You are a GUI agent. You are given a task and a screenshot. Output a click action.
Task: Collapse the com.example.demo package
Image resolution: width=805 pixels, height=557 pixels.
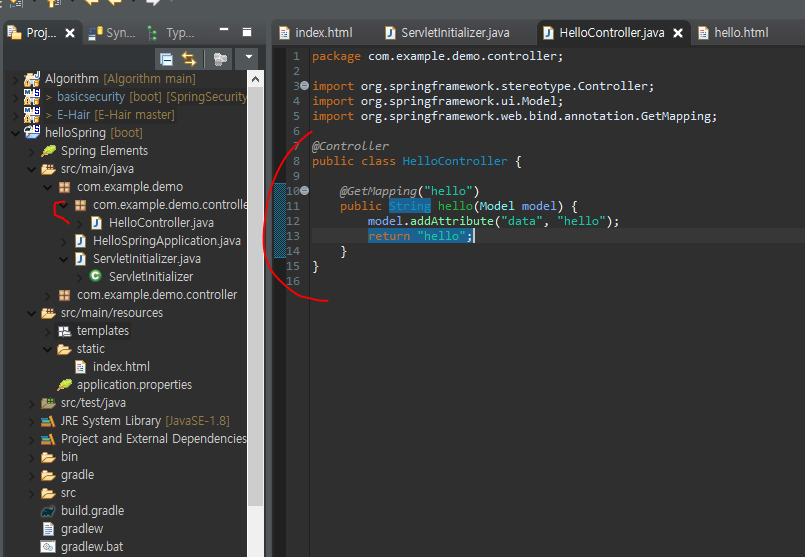pos(47,187)
